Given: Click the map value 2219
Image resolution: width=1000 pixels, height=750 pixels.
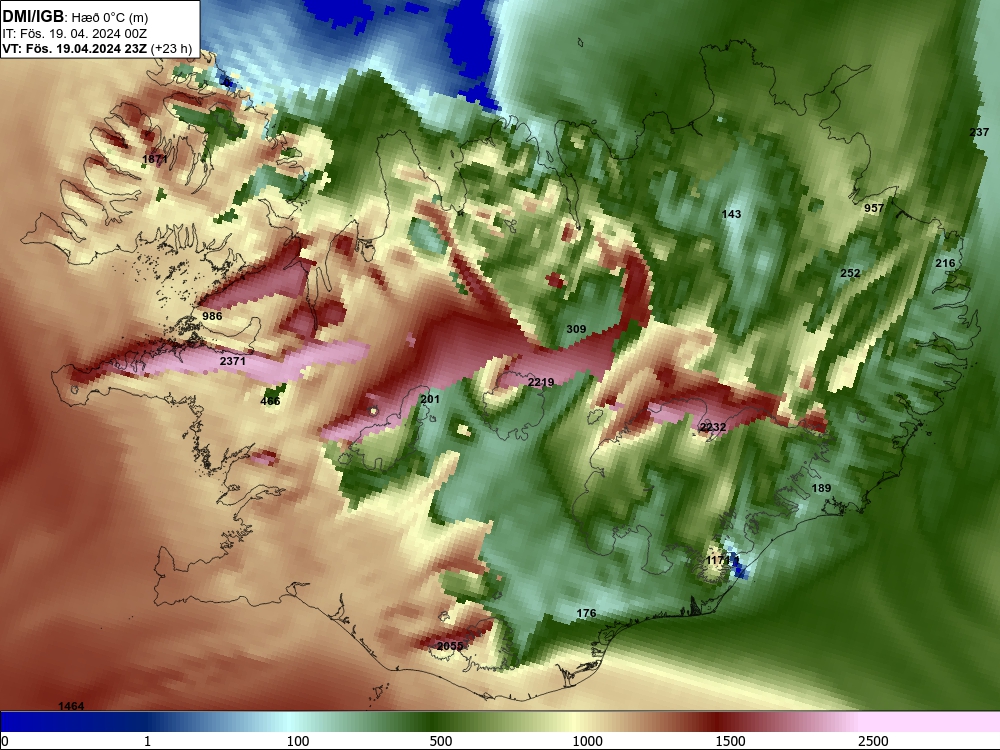Looking at the screenshot, I should 541,381.
